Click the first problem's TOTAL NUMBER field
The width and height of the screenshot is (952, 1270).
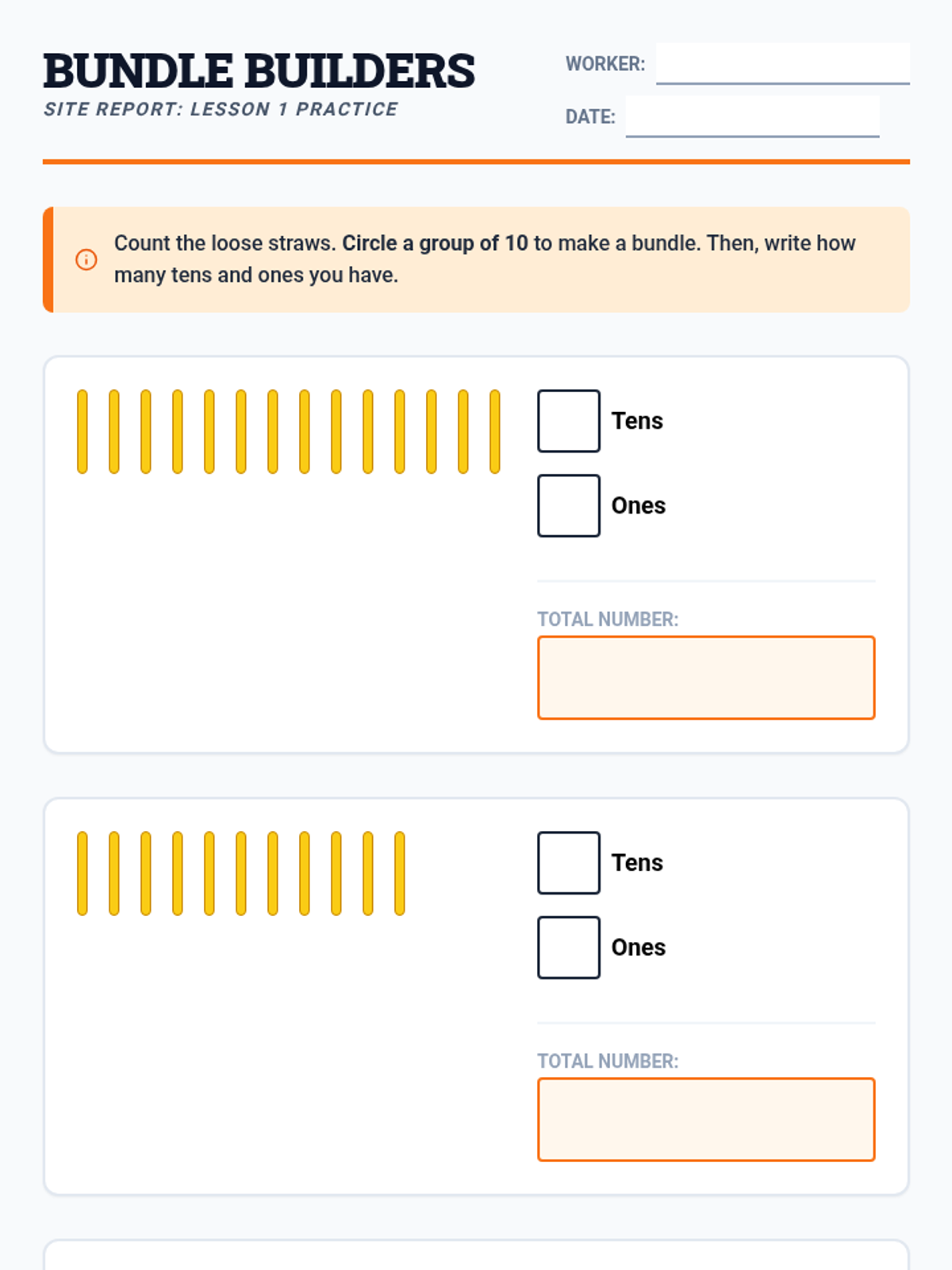(x=706, y=678)
